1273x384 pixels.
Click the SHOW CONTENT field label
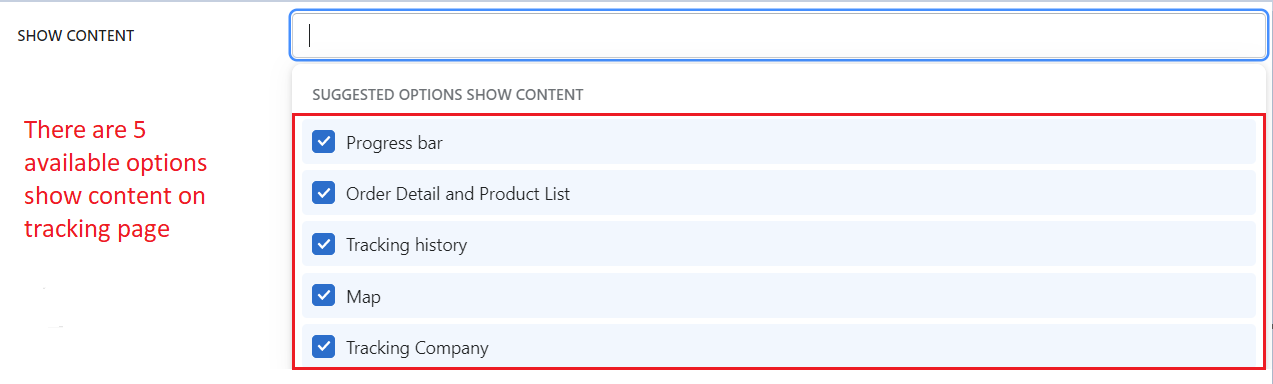(76, 36)
